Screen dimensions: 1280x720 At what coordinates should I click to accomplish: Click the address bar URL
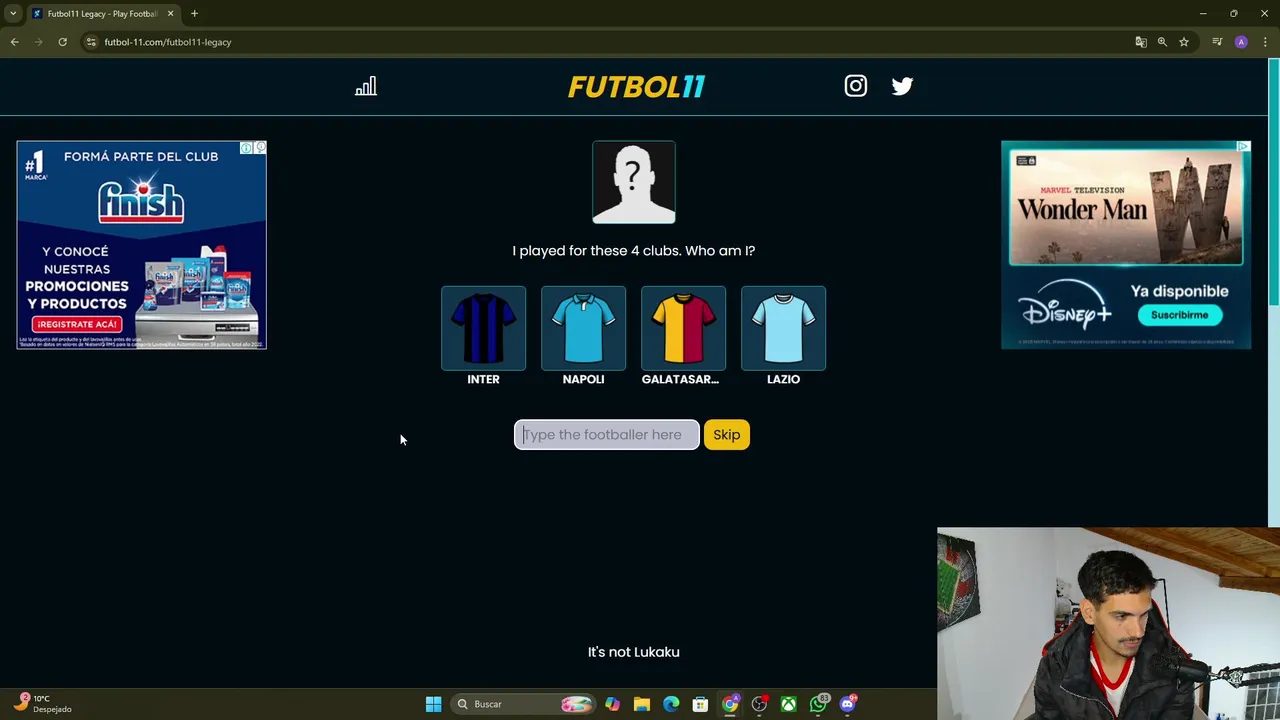(x=168, y=42)
